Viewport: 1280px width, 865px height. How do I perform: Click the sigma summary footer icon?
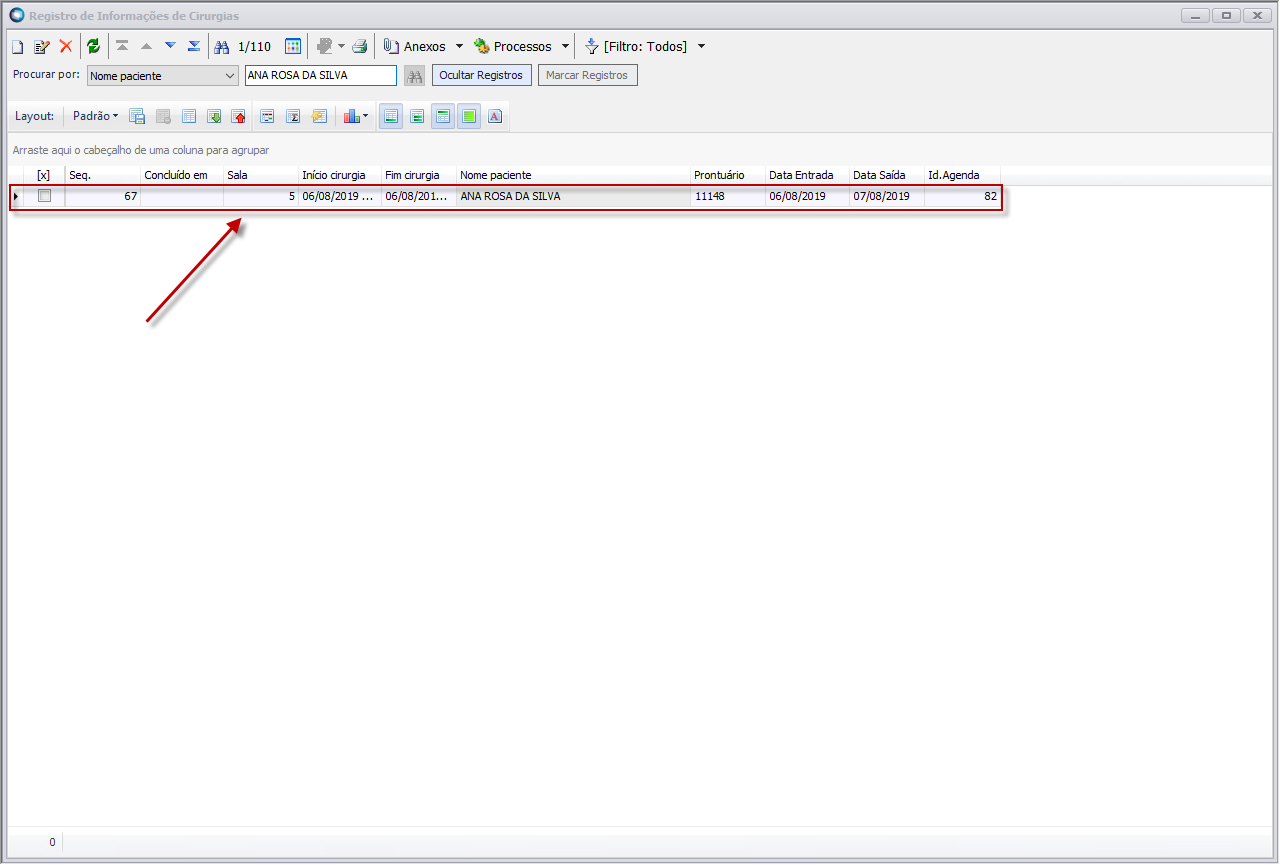[x=293, y=116]
